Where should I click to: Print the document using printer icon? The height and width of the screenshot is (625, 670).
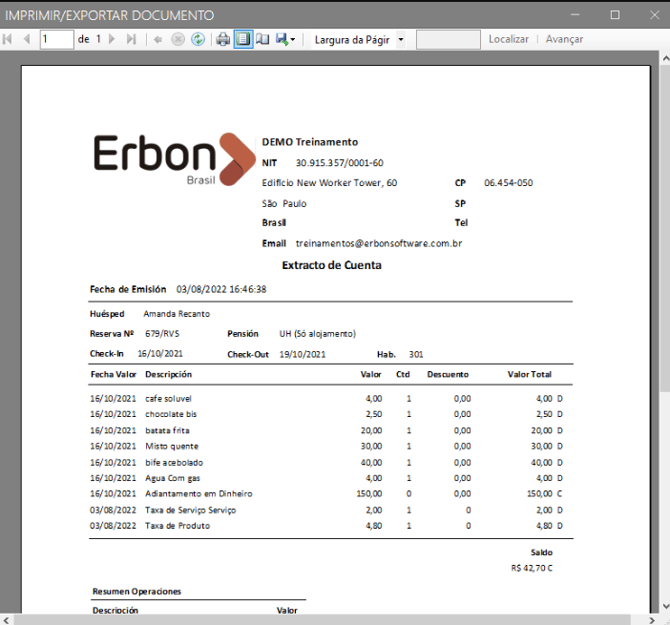(x=223, y=39)
